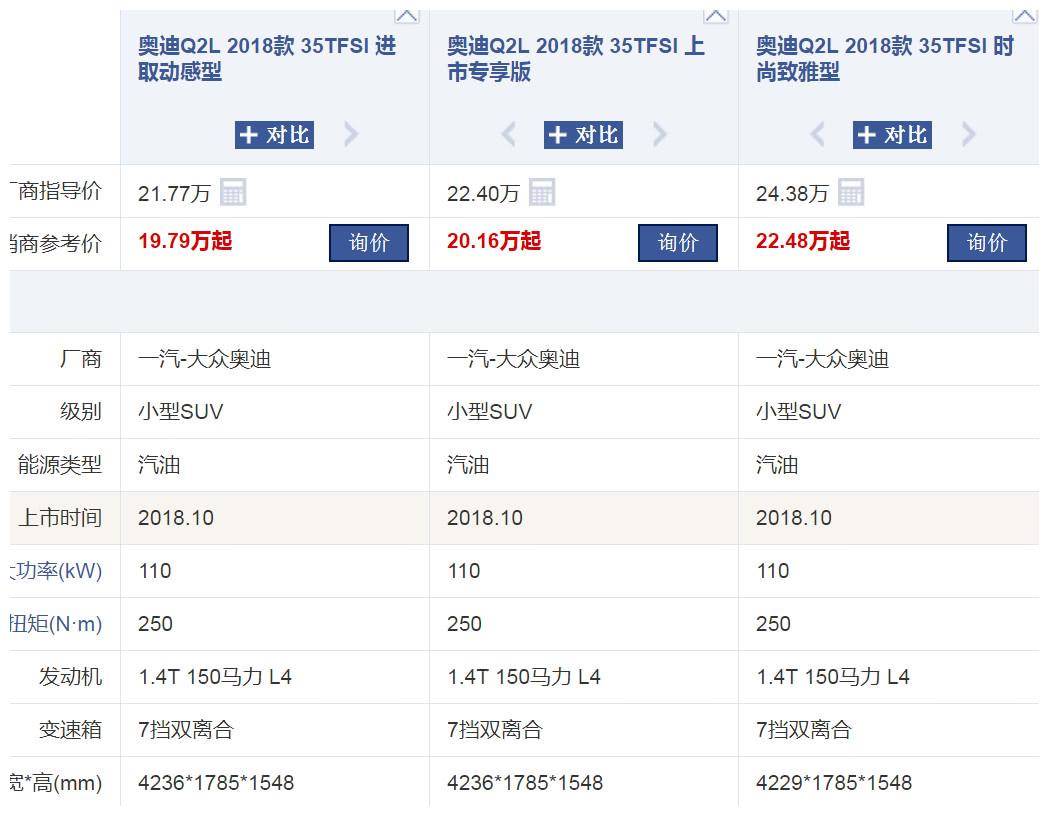Image resolution: width=1049 pixels, height=816 pixels.
Task: Click the 19.79万起 dealer price
Action: pos(185,241)
